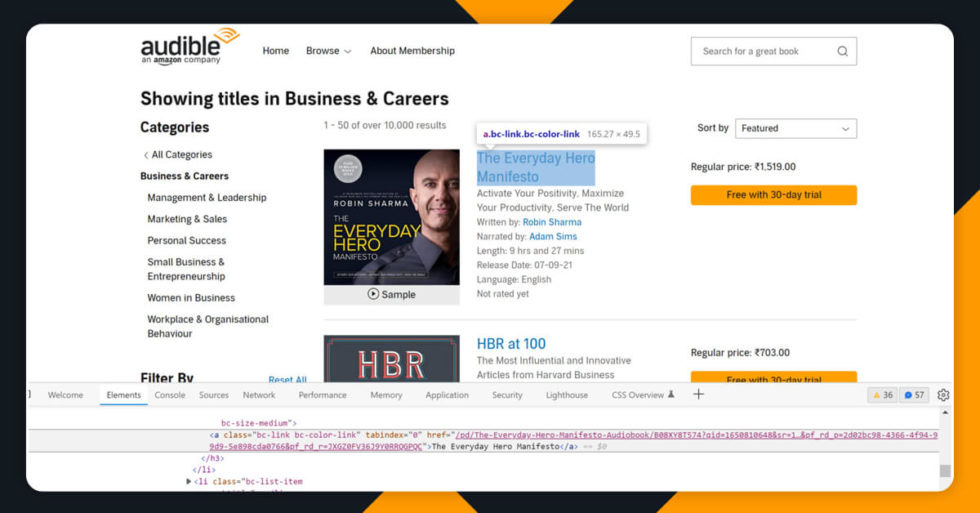Image resolution: width=980 pixels, height=513 pixels.
Task: Go back via All Categories chevron
Action: [146, 155]
